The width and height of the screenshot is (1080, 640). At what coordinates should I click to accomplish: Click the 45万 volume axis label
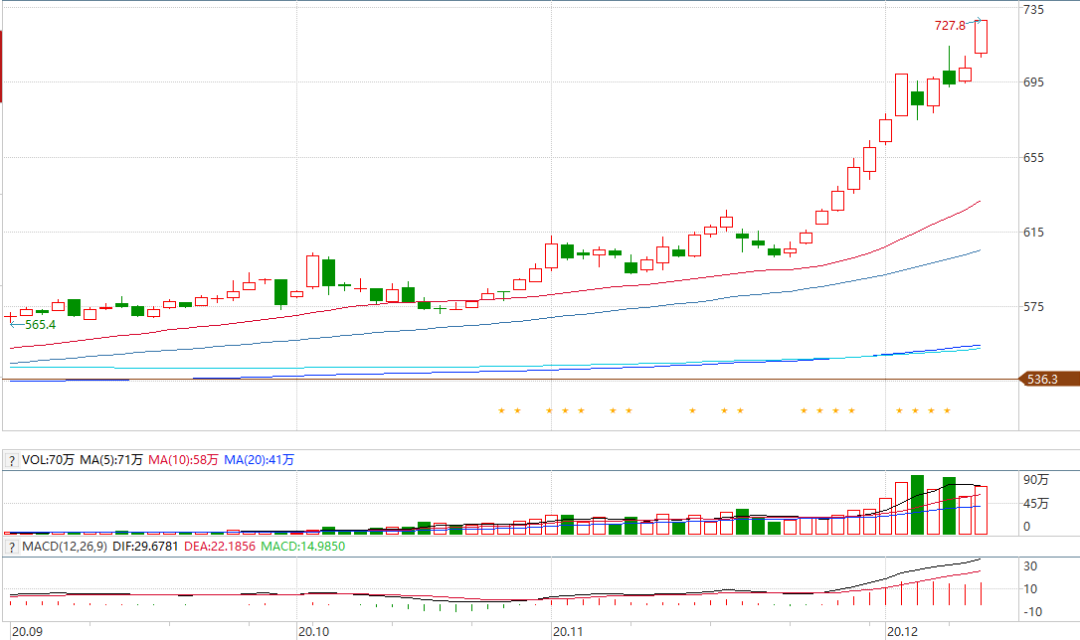coord(1036,504)
